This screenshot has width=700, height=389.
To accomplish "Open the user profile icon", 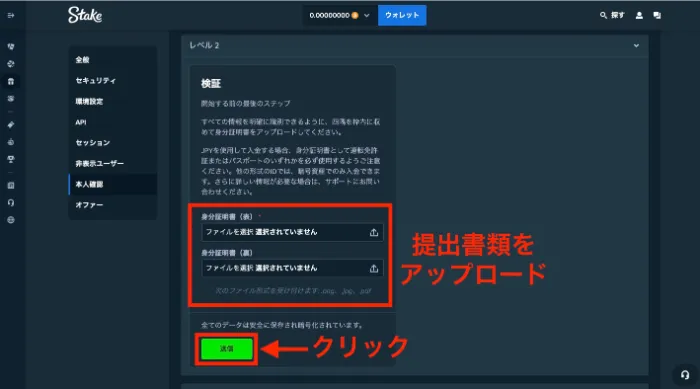I will point(639,15).
